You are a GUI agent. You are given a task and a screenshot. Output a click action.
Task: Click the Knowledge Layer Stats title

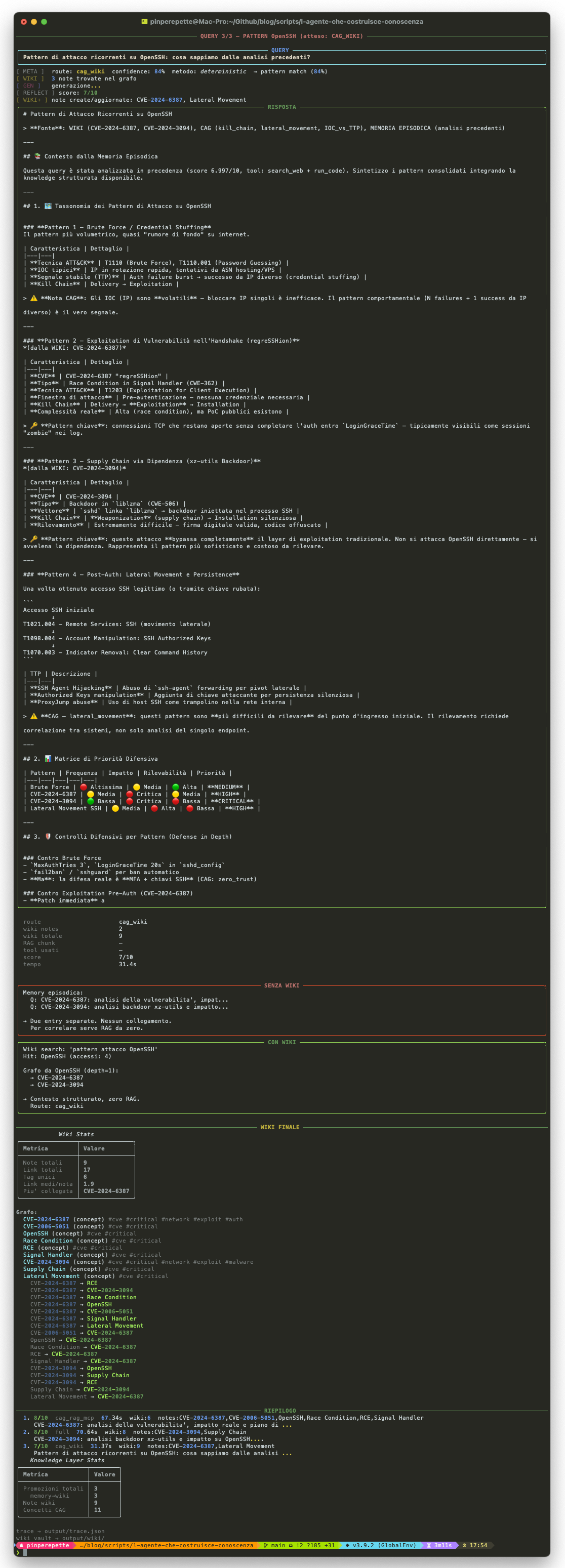pyautogui.click(x=67, y=1460)
